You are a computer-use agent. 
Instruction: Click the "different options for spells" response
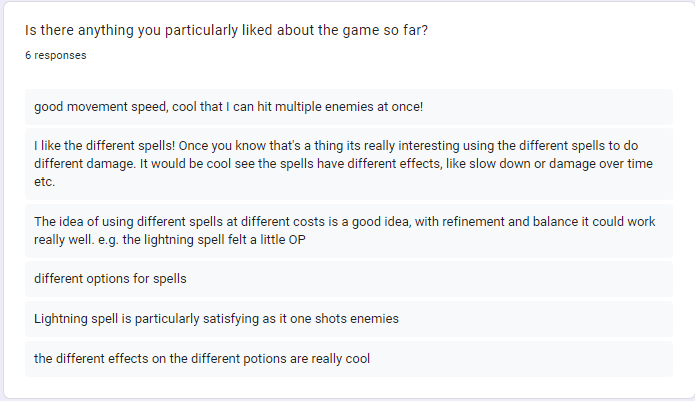pyautogui.click(x=110, y=279)
